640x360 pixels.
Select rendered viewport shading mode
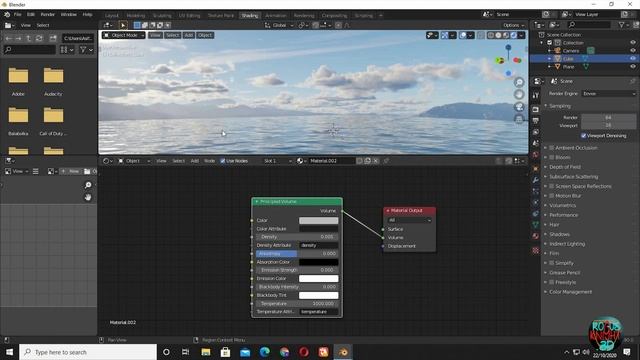514,36
